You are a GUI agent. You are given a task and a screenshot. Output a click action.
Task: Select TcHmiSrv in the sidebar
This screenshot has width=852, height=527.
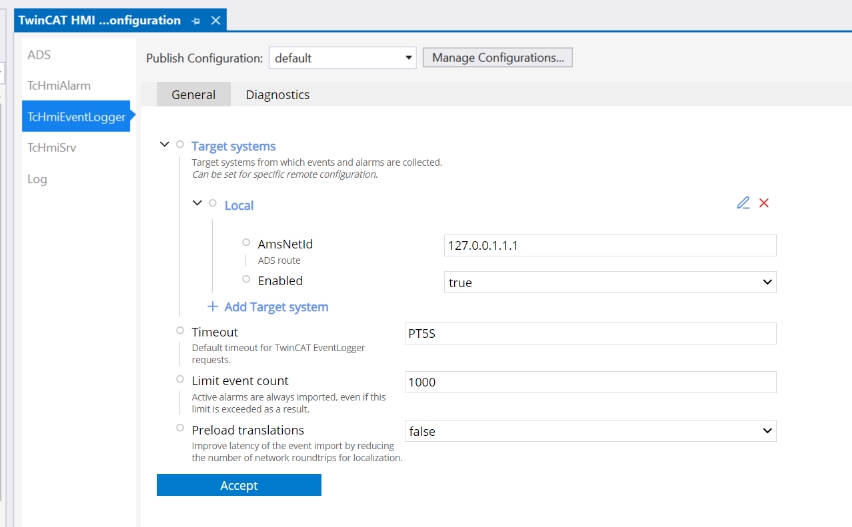click(x=52, y=148)
